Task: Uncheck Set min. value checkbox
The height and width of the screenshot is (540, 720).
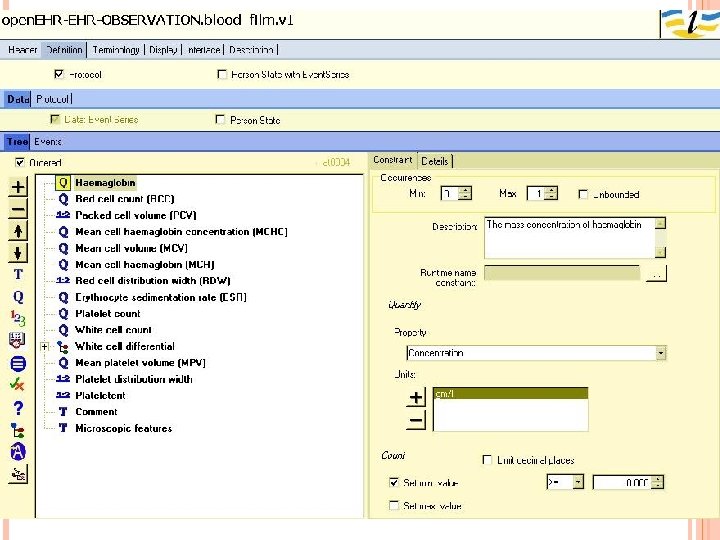Action: coord(394,482)
